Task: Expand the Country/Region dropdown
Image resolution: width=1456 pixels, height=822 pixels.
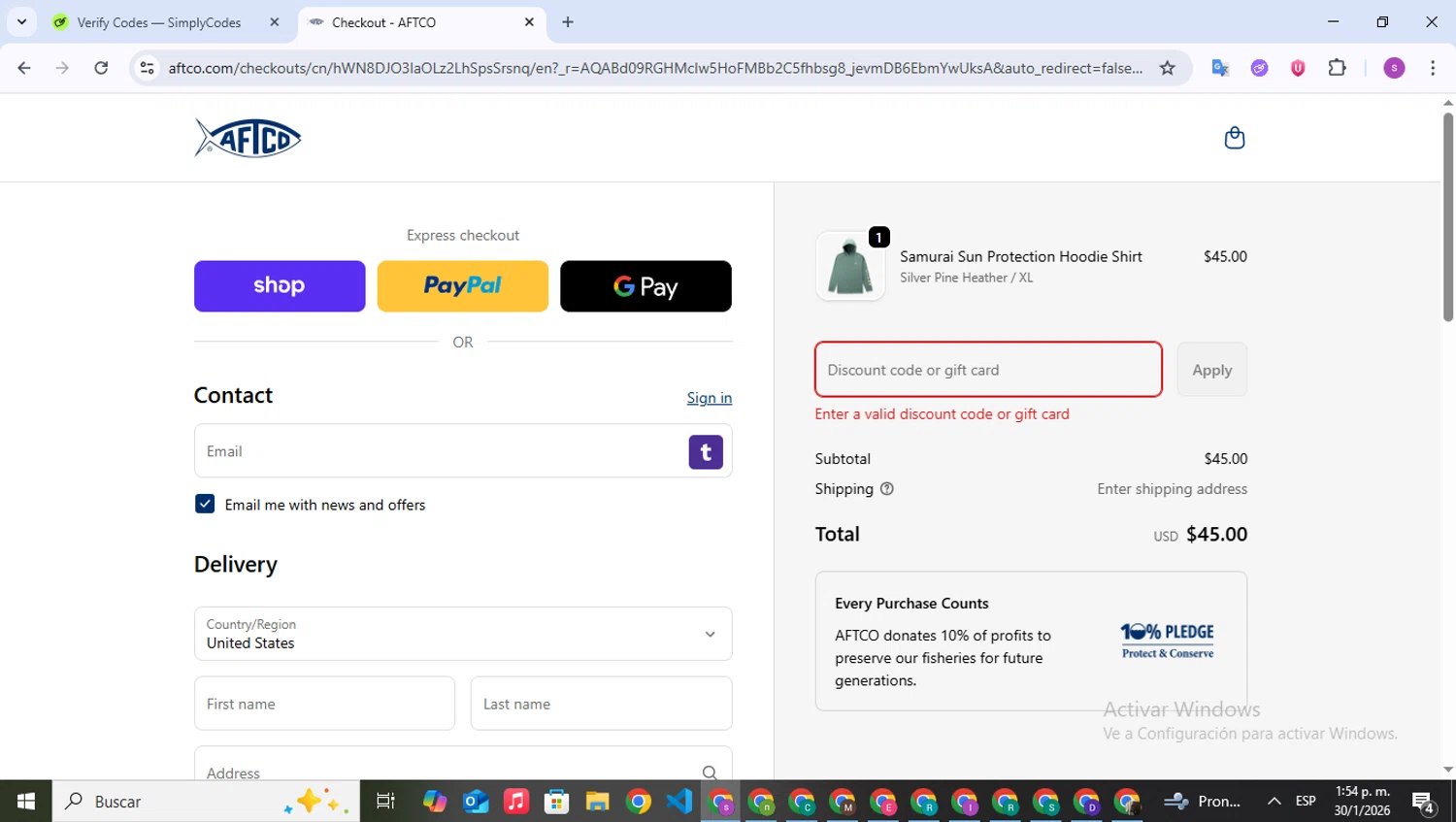Action: [463, 634]
